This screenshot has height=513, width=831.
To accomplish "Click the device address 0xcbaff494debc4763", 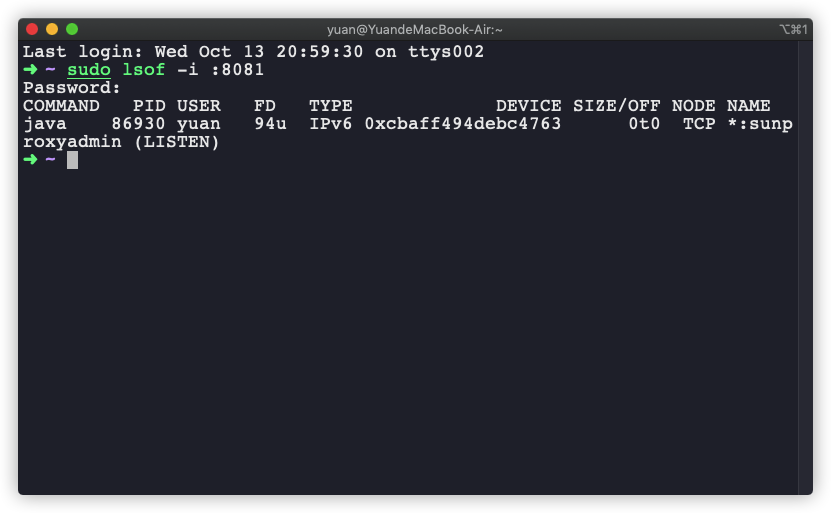I will (463, 123).
